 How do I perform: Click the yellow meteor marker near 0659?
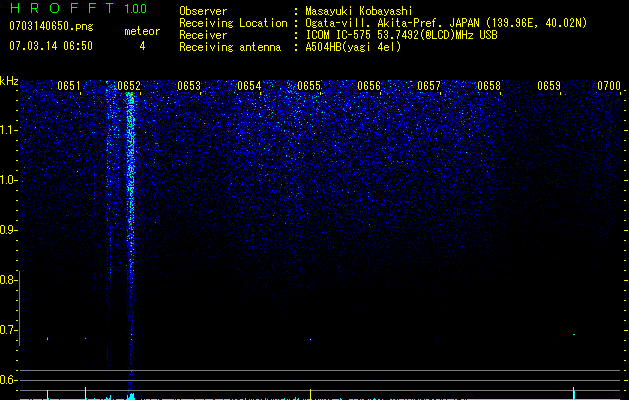tap(574, 393)
